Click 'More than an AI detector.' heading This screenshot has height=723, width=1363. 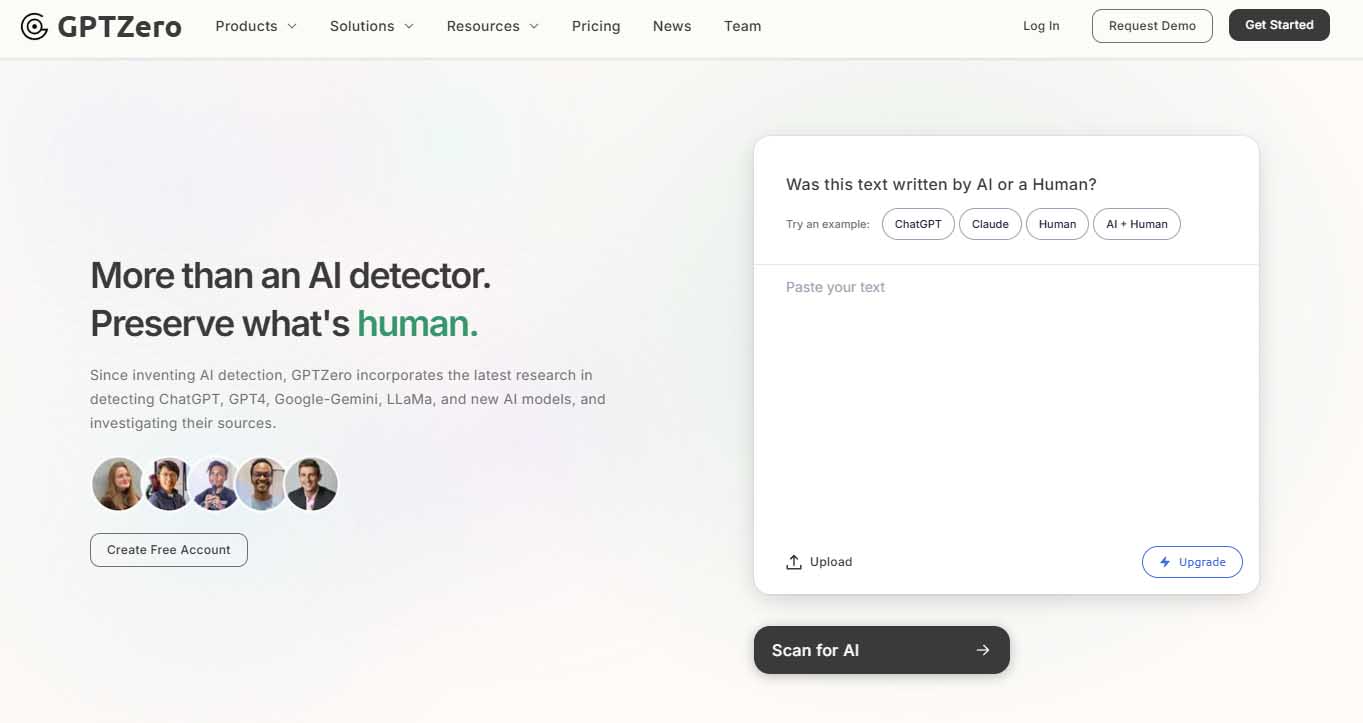pyautogui.click(x=291, y=275)
